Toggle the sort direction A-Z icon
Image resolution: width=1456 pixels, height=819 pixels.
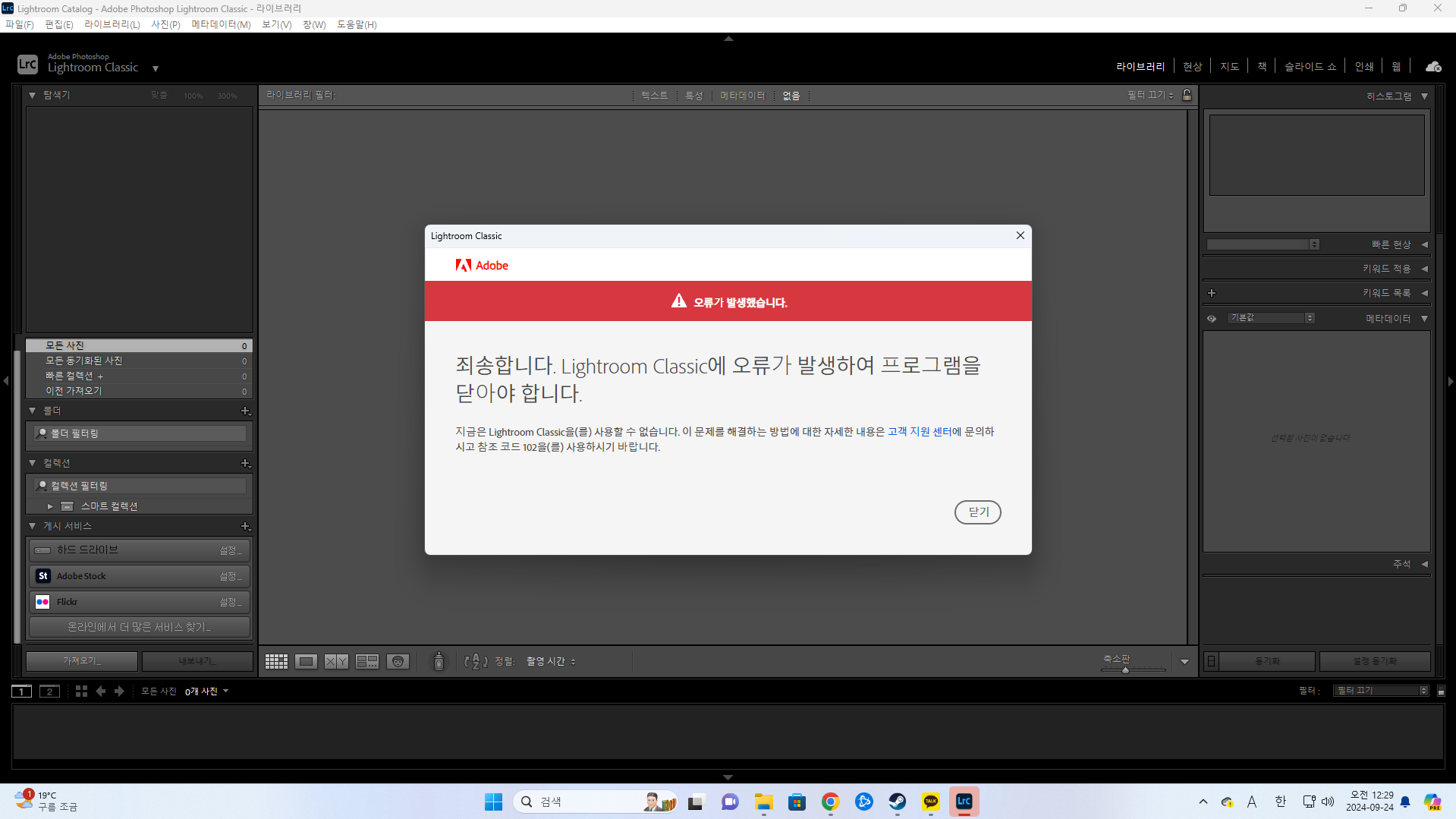(474, 660)
